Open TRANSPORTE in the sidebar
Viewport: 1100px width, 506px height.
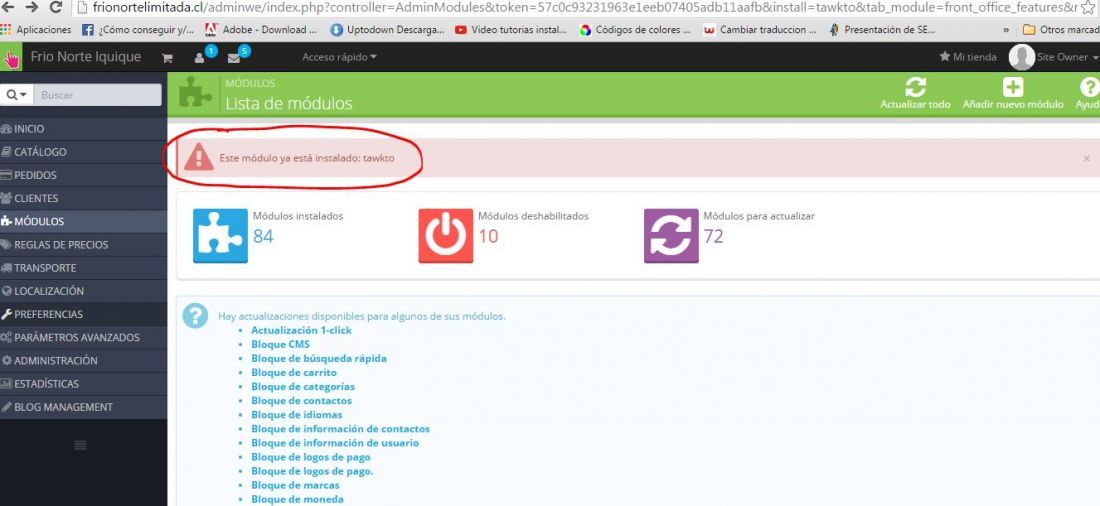(83, 268)
